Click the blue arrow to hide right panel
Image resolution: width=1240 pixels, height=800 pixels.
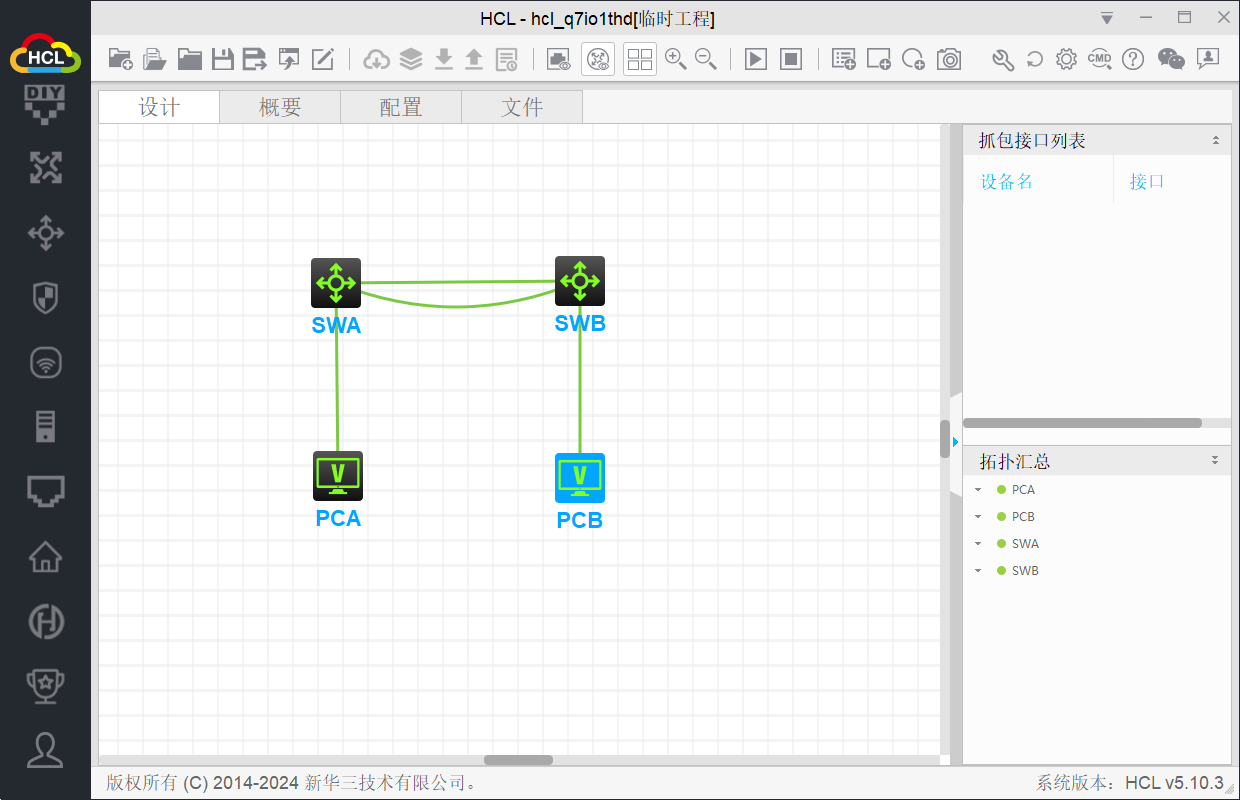pyautogui.click(x=955, y=441)
